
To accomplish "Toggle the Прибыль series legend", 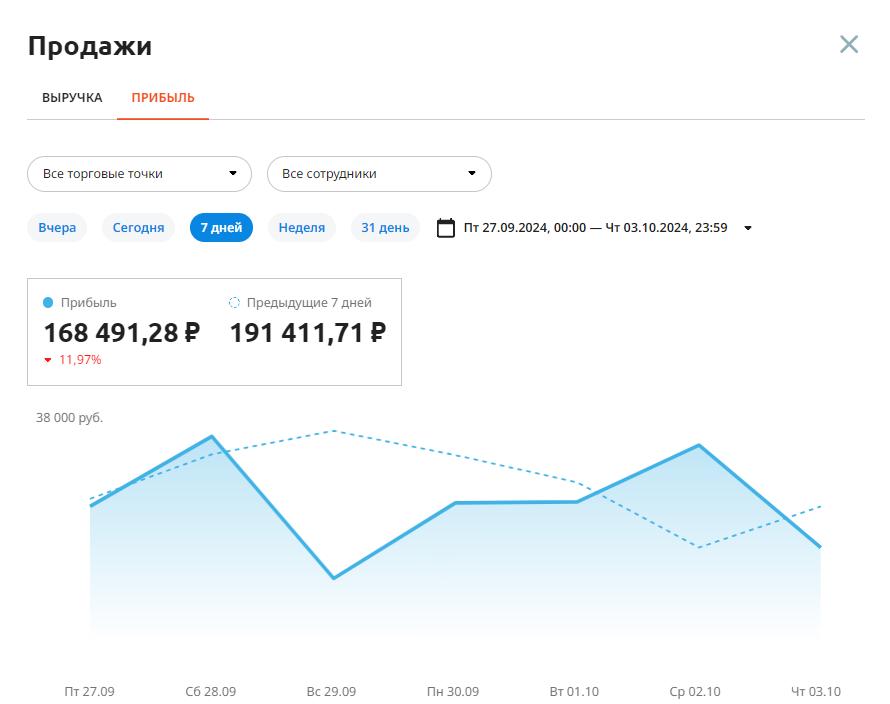I will pos(79,303).
